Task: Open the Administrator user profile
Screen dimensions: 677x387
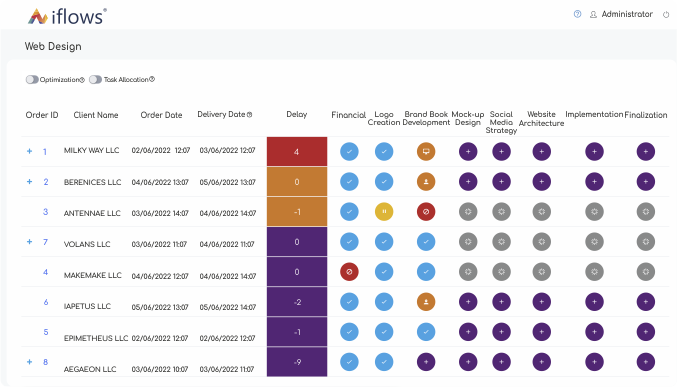Action: (621, 14)
